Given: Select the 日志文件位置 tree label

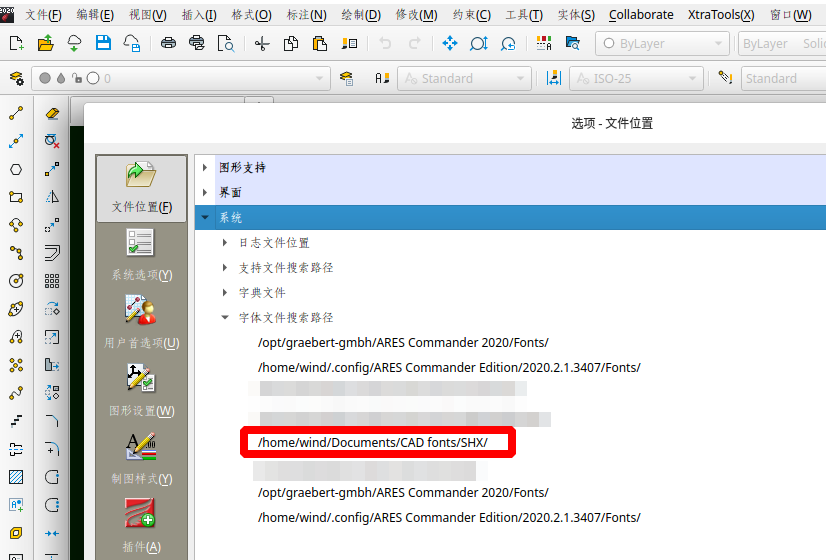Looking at the screenshot, I should [274, 243].
